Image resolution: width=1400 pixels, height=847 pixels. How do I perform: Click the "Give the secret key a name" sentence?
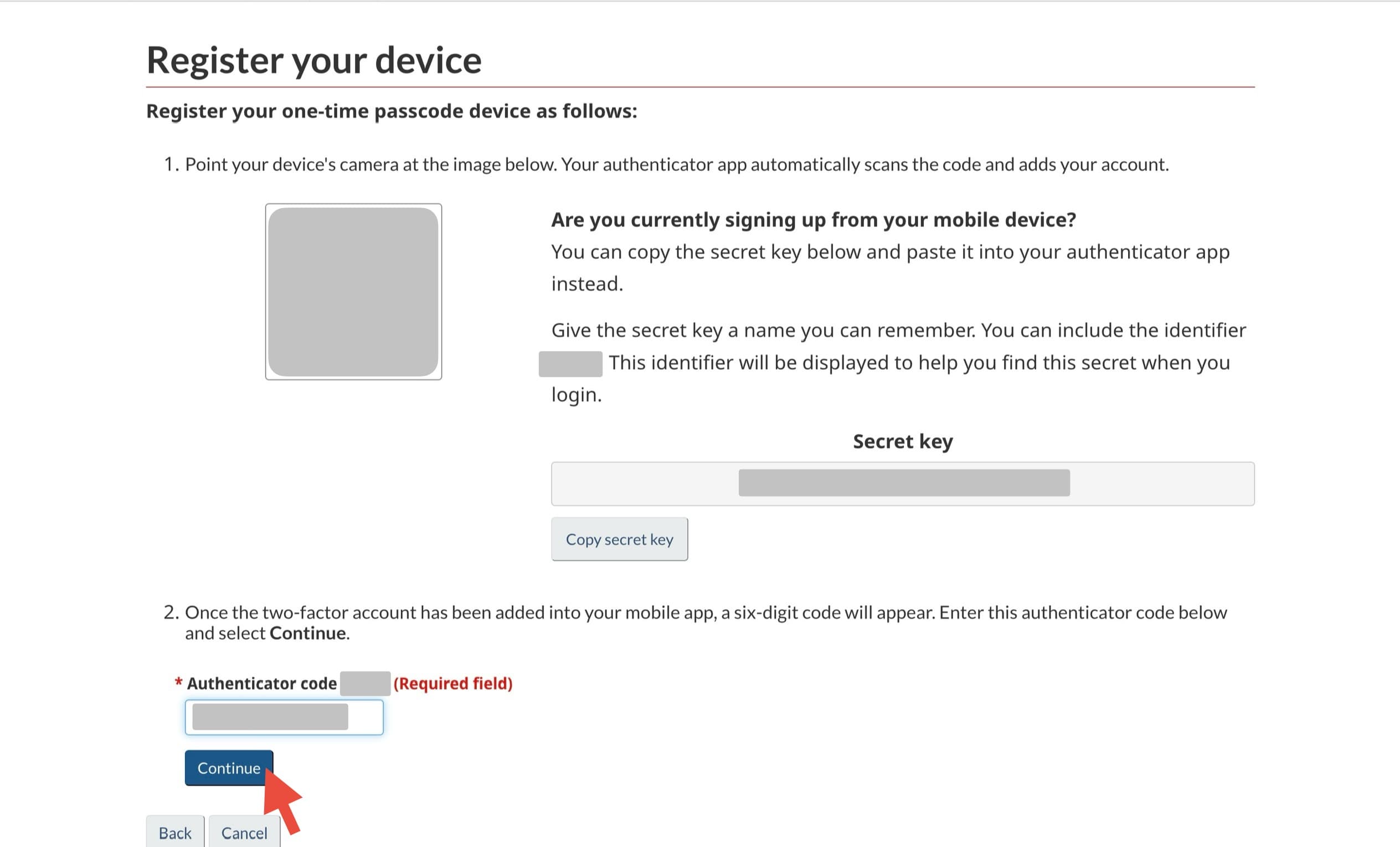click(898, 330)
